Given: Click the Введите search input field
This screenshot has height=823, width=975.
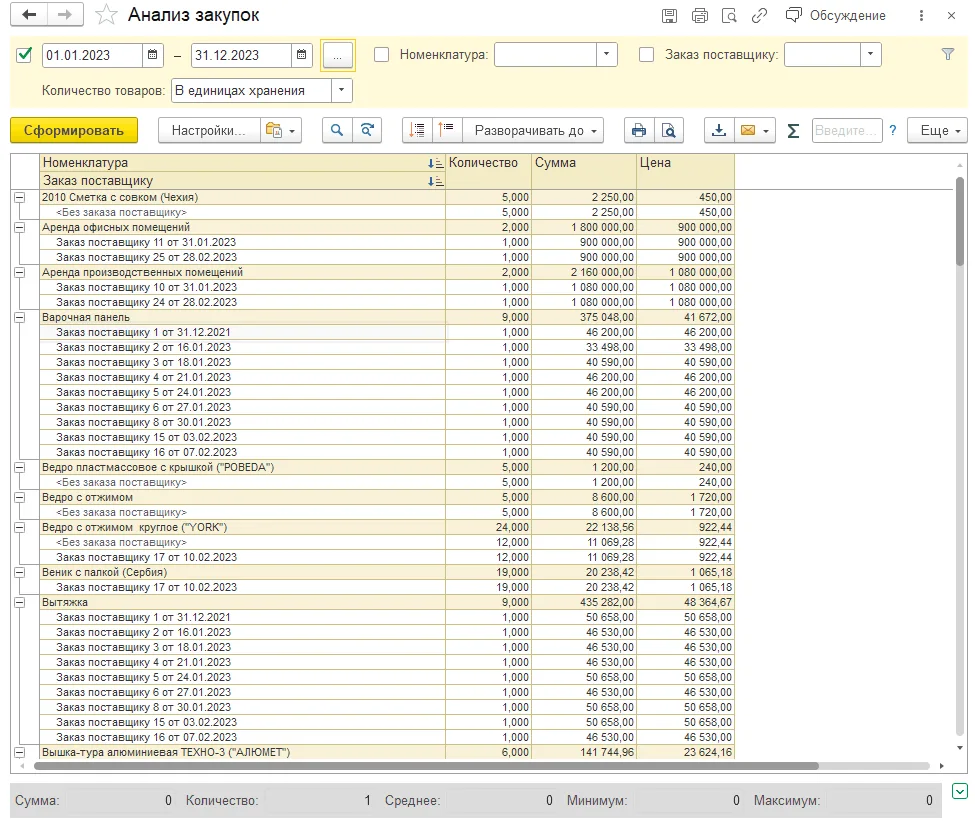Looking at the screenshot, I should [847, 131].
